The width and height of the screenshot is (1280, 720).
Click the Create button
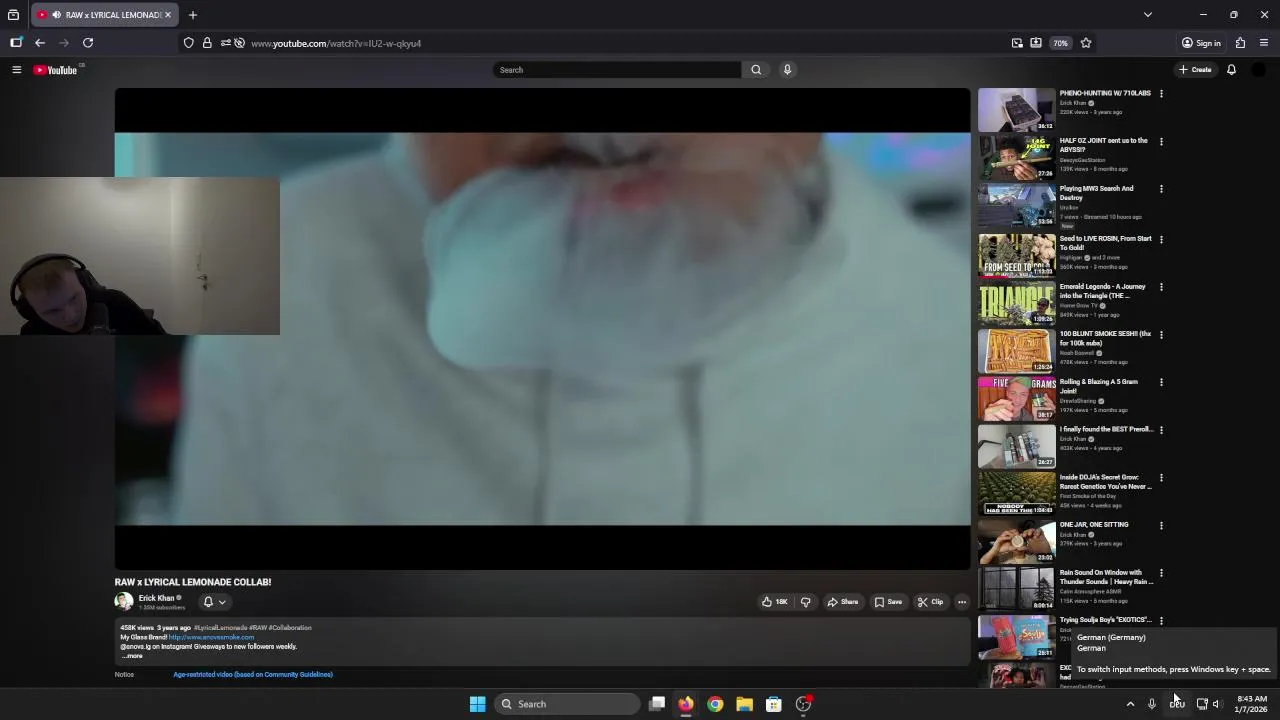pyautogui.click(x=1195, y=70)
